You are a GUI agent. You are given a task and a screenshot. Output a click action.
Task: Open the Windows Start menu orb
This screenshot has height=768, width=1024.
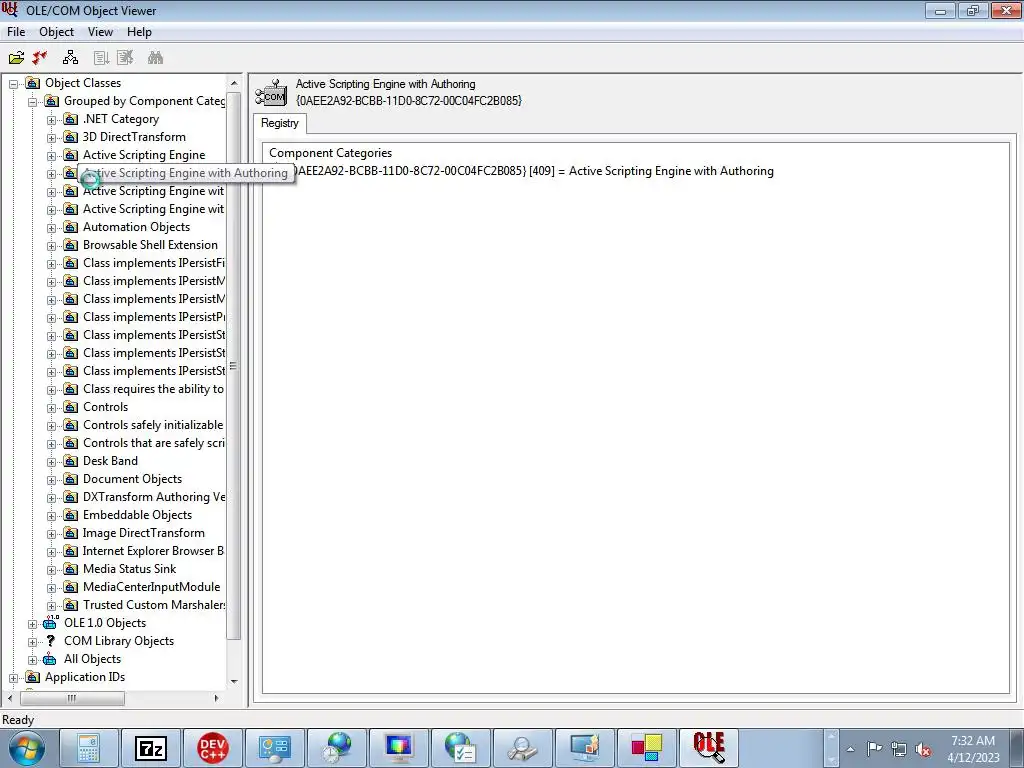27,749
